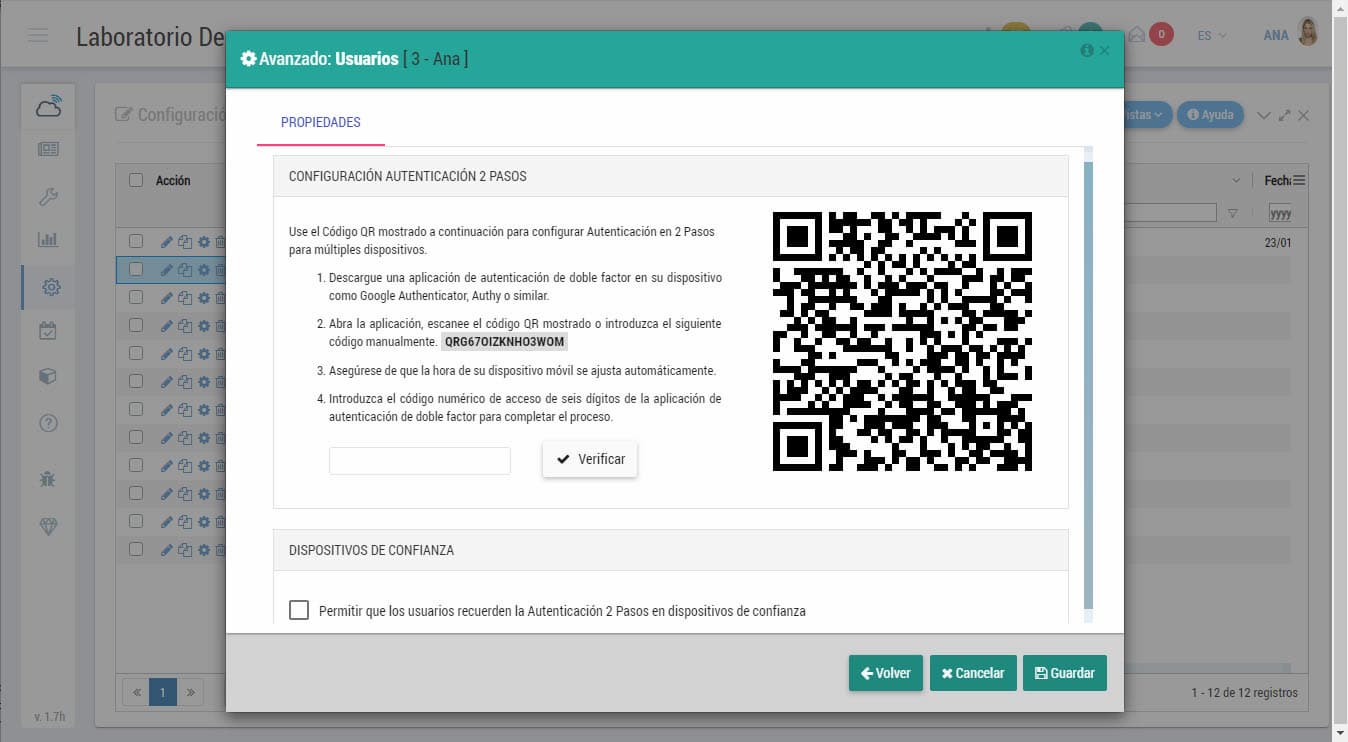The height and width of the screenshot is (742, 1348).
Task: Click the diamond icon in the sidebar
Action: pos(49,526)
